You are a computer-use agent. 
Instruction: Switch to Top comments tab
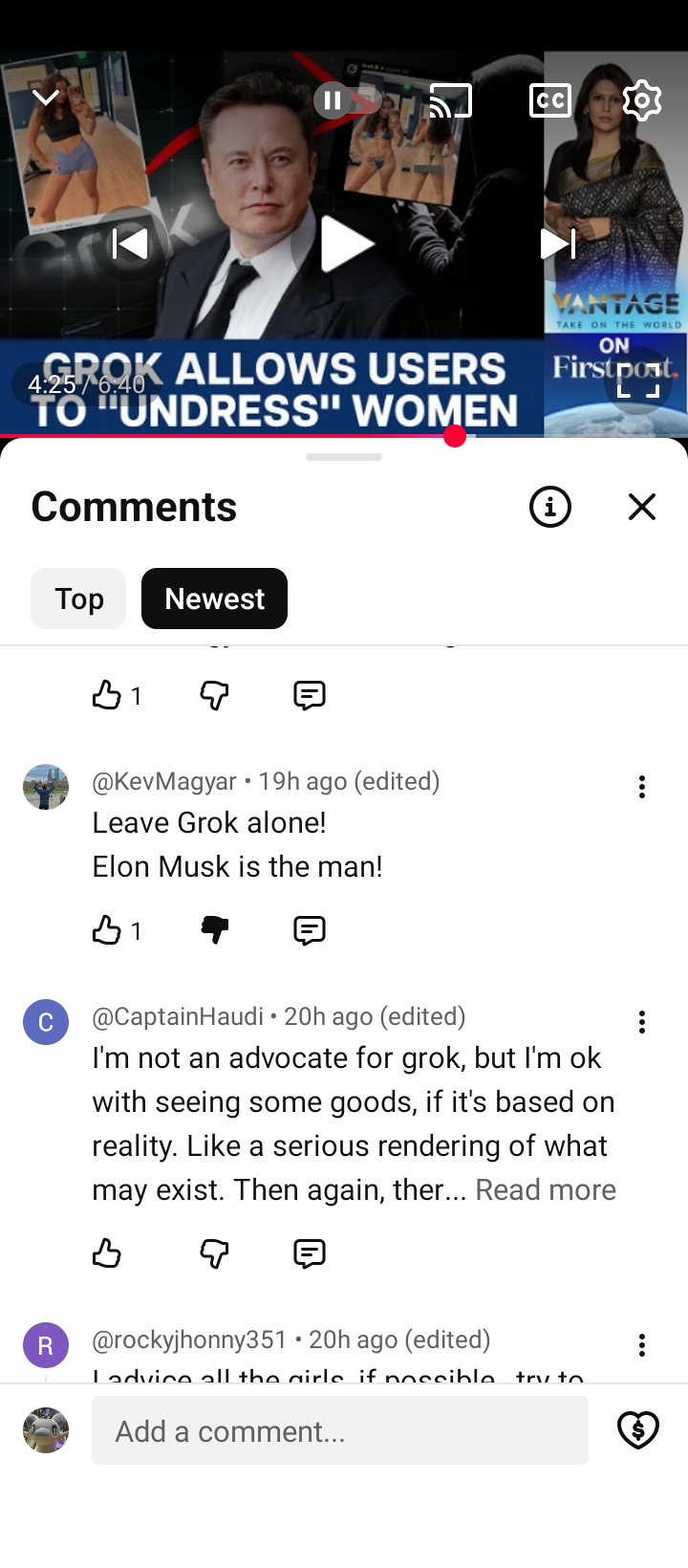coord(78,599)
